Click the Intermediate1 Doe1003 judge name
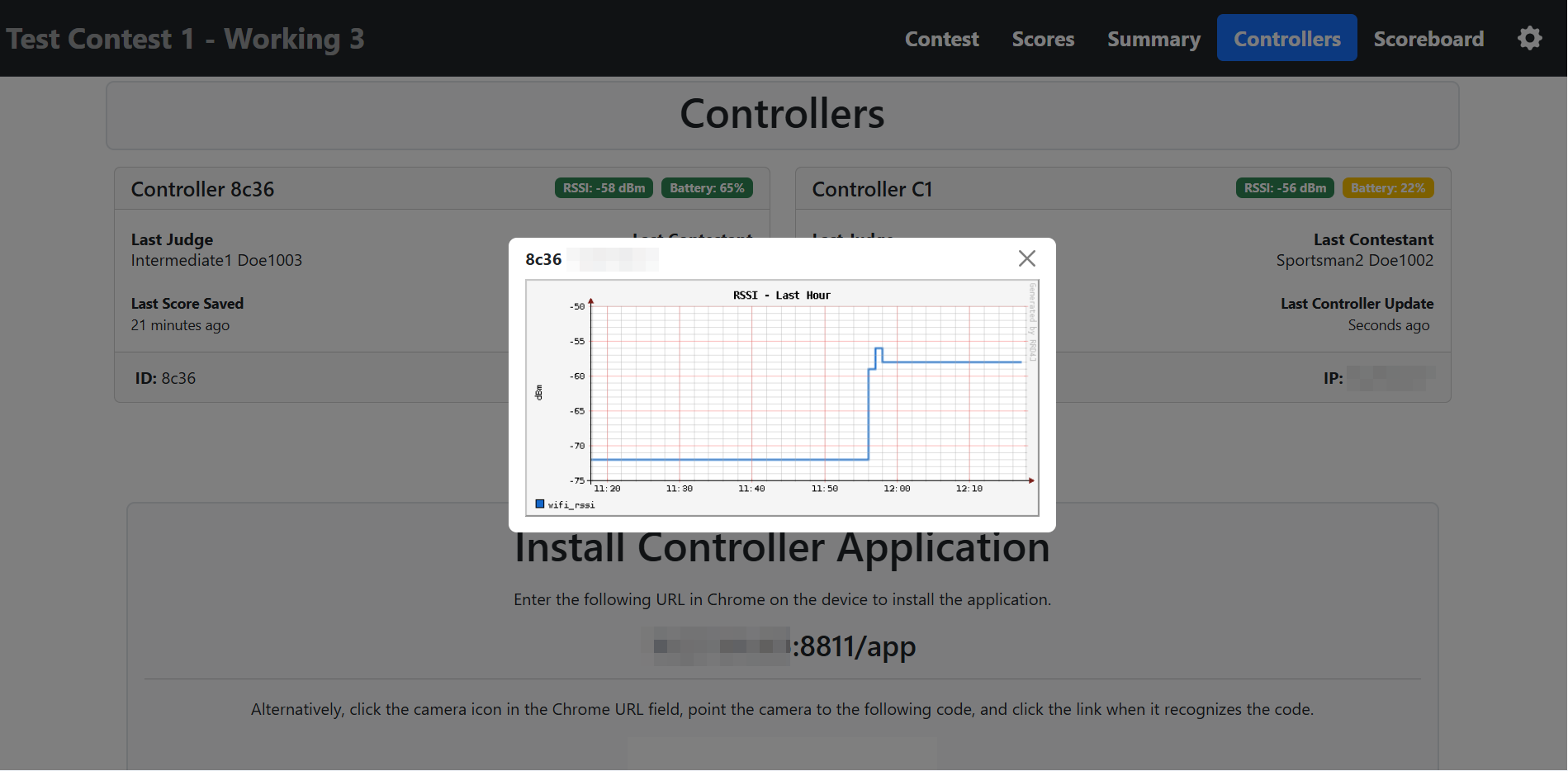The height and width of the screenshot is (771, 1568). click(216, 261)
